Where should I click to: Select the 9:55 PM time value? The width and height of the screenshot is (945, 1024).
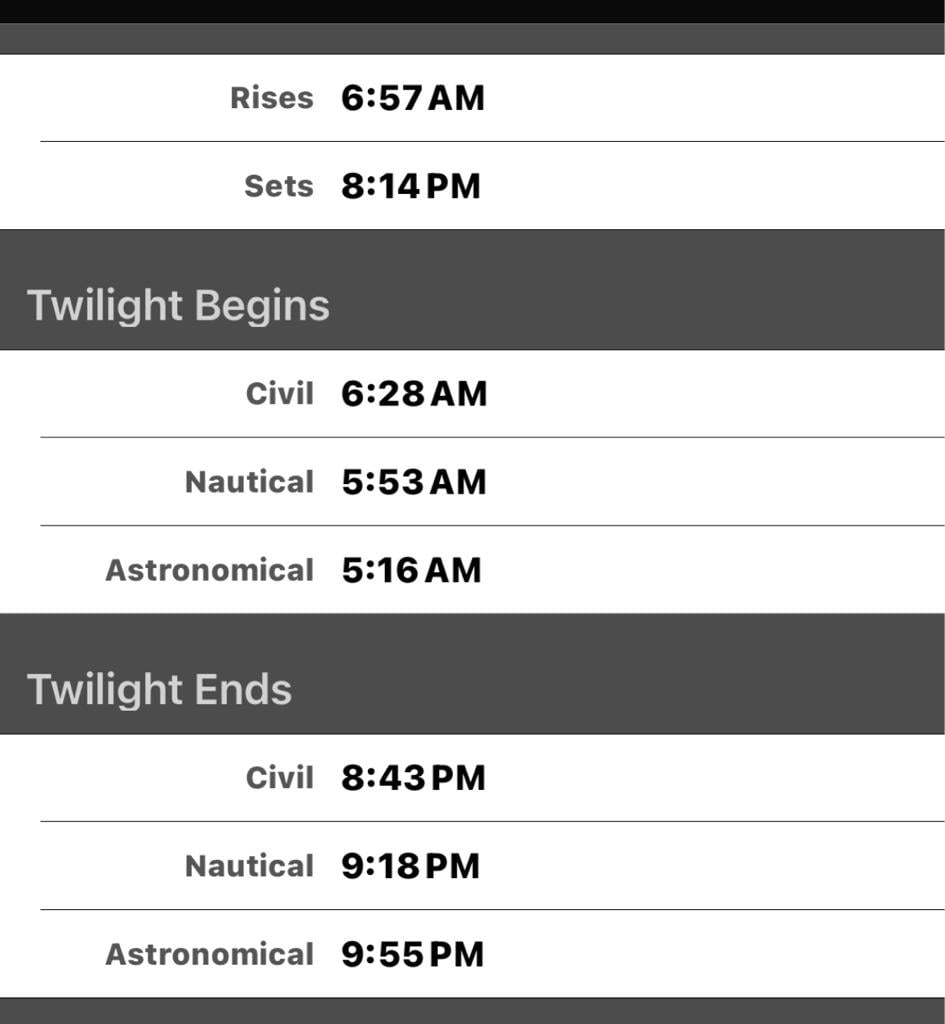click(x=413, y=954)
